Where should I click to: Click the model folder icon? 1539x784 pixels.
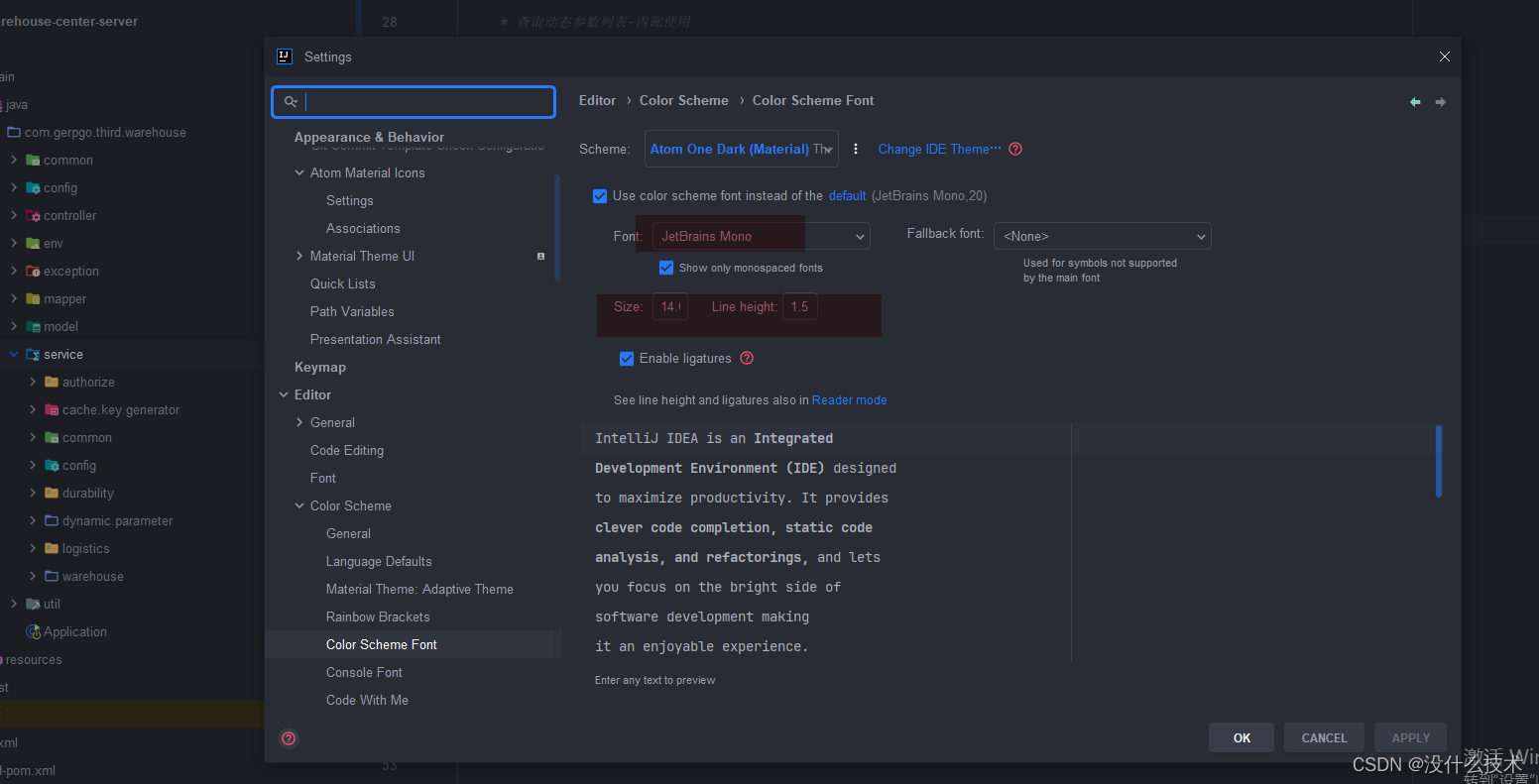coord(33,326)
